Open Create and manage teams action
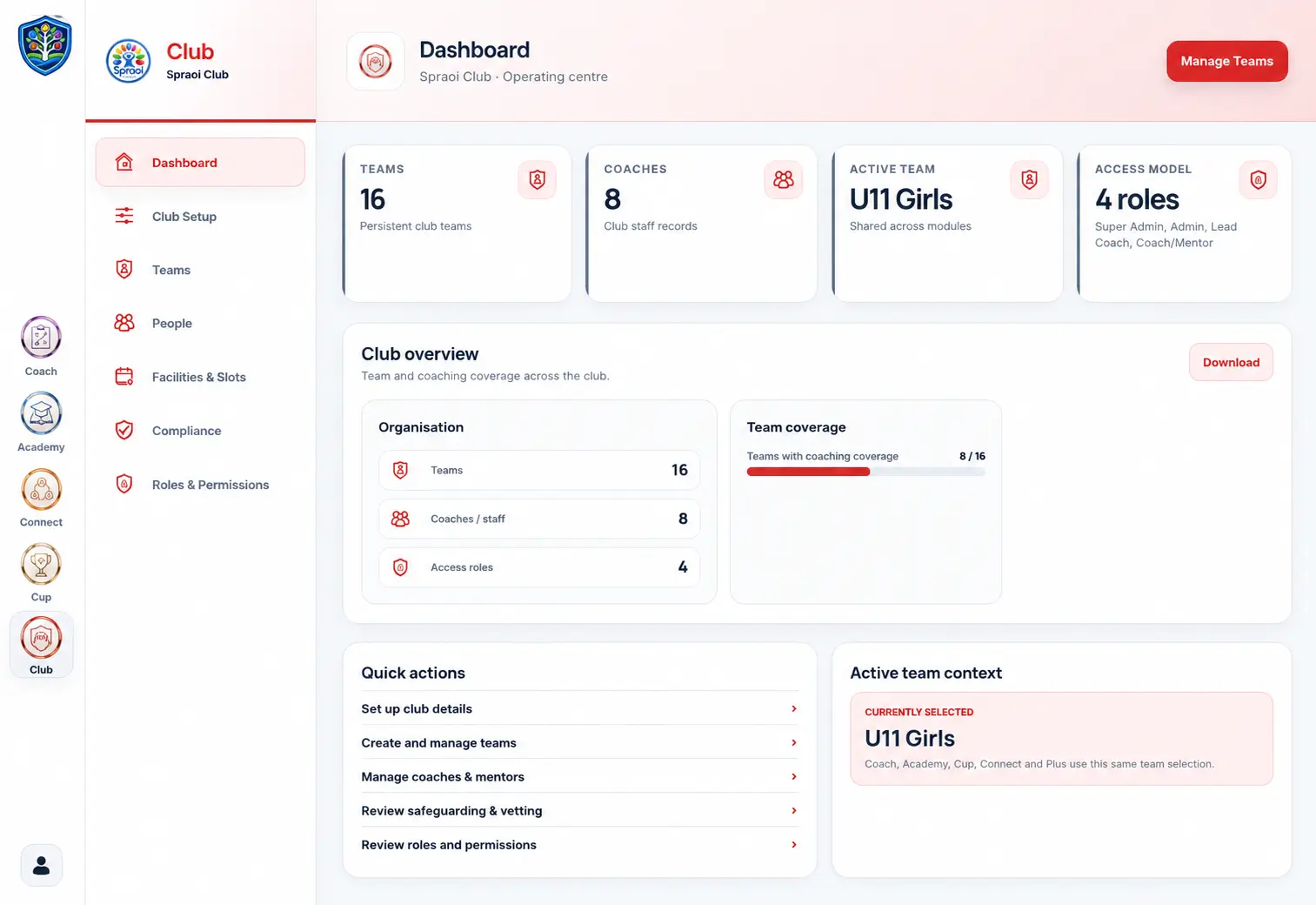 [579, 742]
